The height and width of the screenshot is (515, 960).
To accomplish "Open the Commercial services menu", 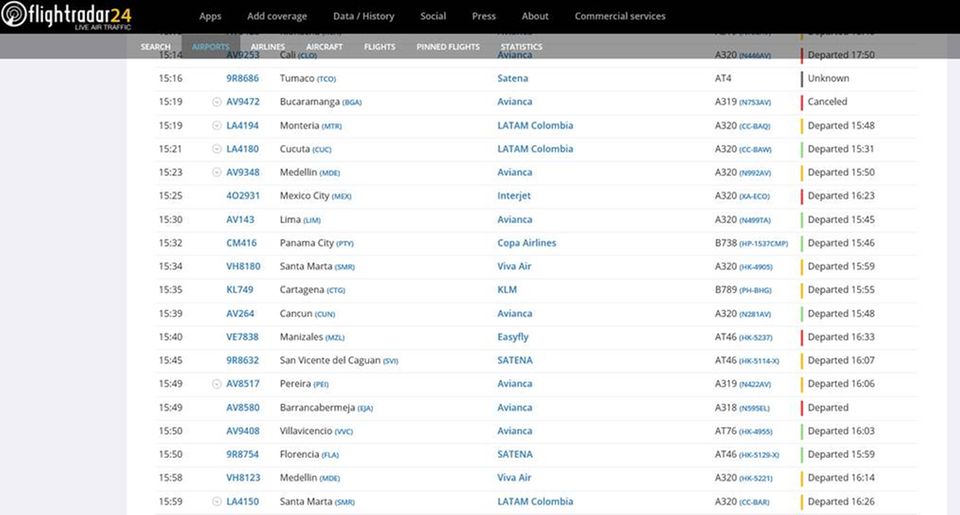I will pos(619,16).
